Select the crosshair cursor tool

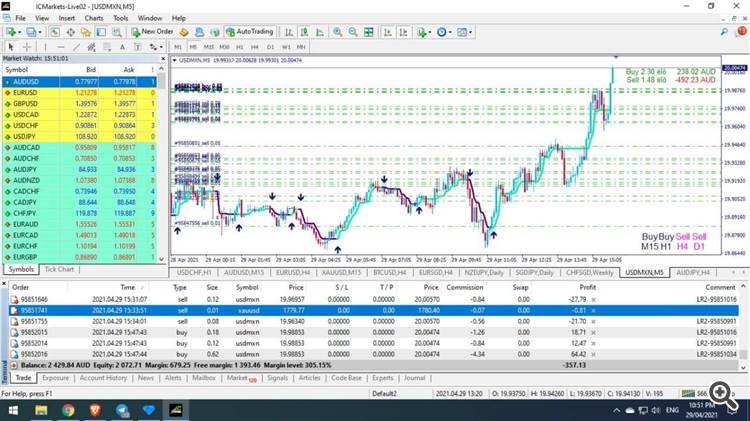click(27, 47)
